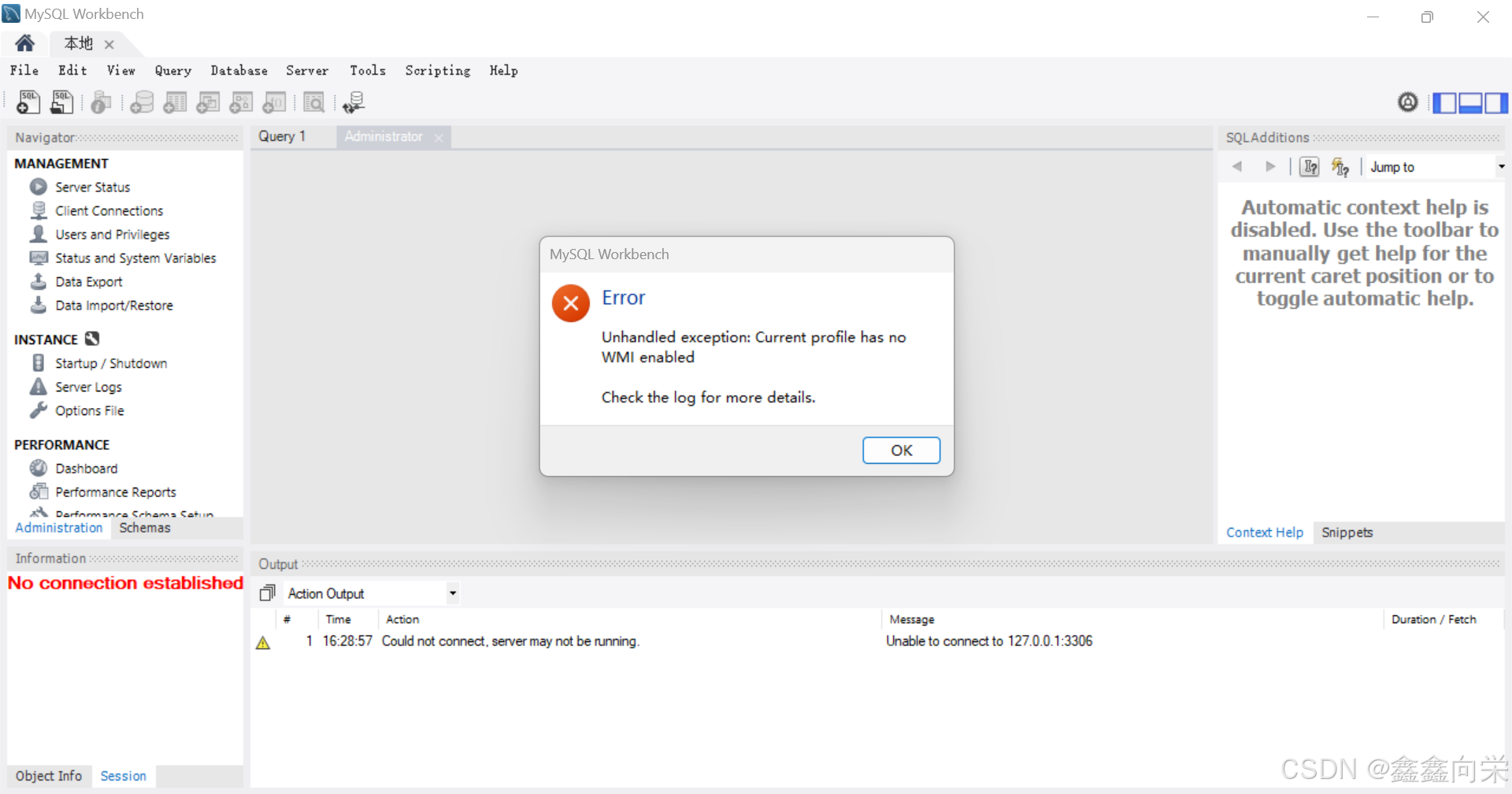Toggle the left sidebar panel
The image size is (1512, 794).
(1444, 103)
